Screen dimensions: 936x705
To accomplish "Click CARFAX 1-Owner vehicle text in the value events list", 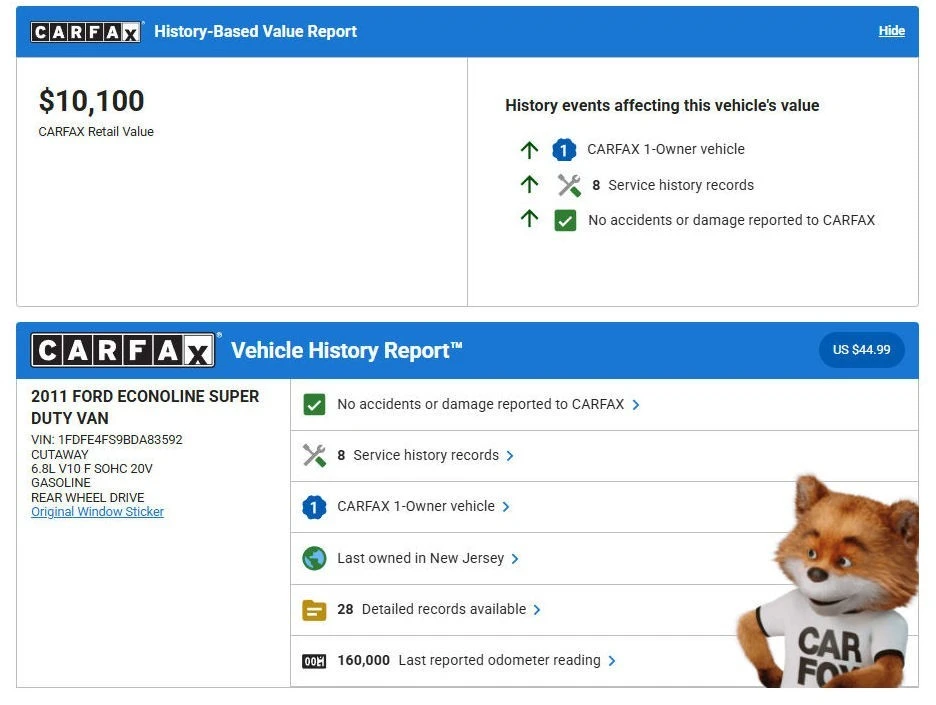I will (666, 149).
